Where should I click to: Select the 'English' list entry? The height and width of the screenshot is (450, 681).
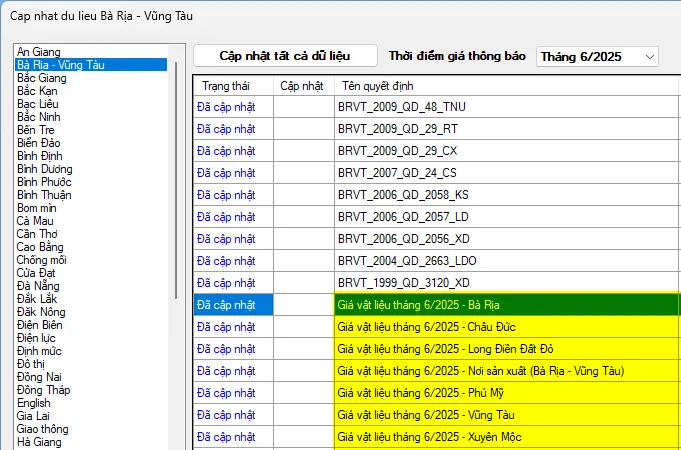[34, 403]
